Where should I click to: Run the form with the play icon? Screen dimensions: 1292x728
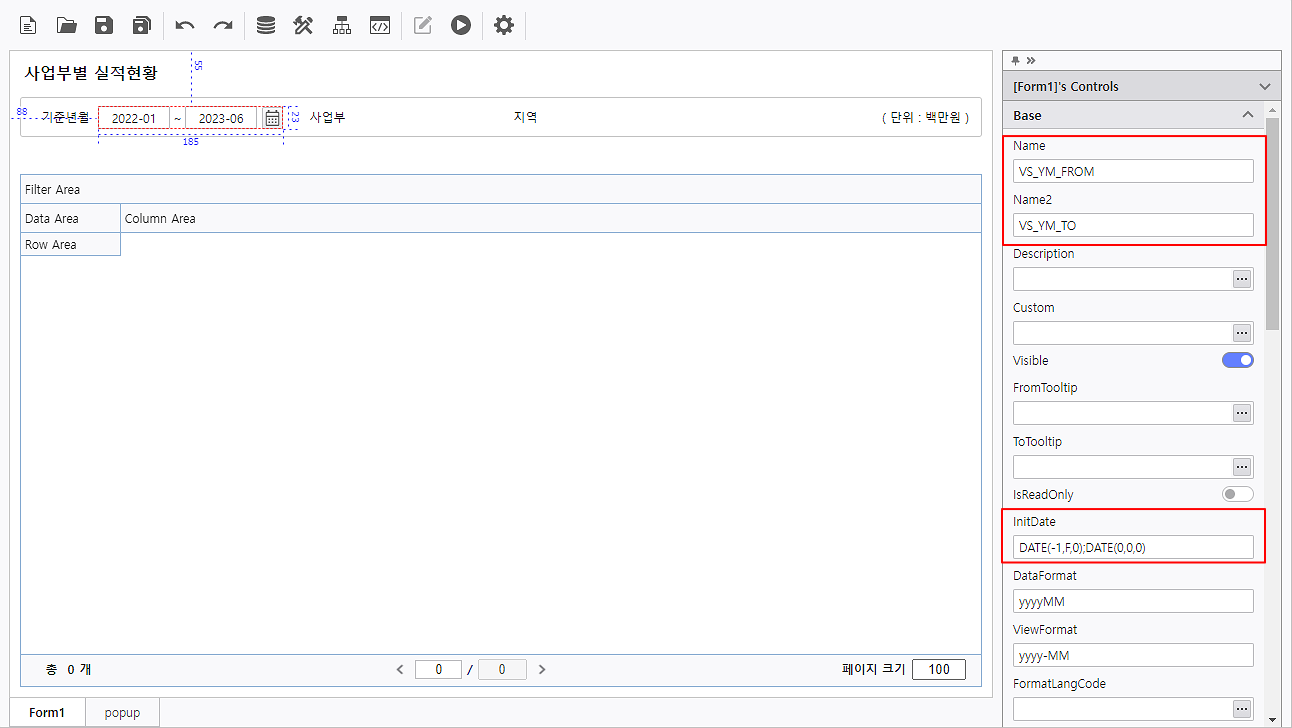(x=460, y=25)
